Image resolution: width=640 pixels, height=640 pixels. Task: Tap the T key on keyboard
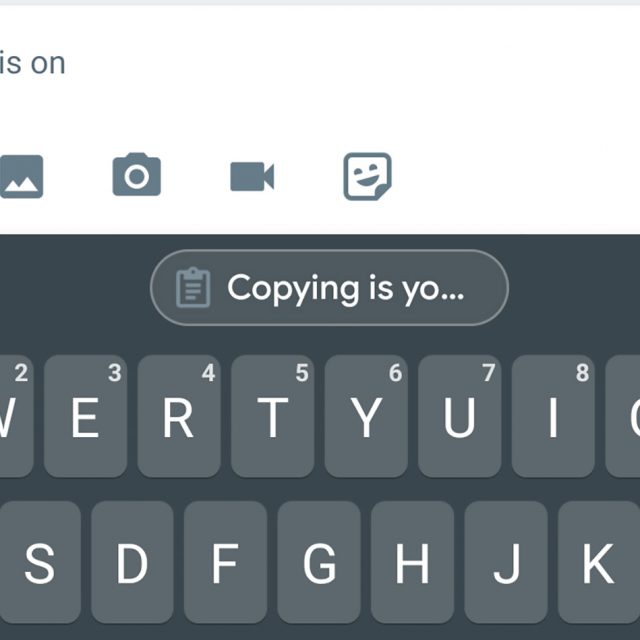pyautogui.click(x=273, y=416)
